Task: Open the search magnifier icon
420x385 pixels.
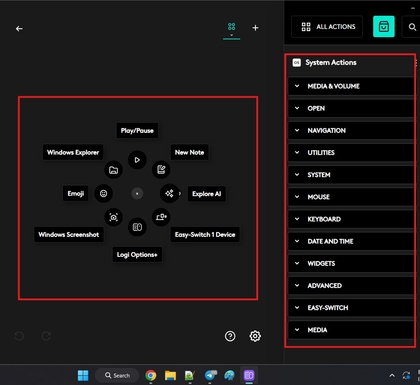Action: click(x=412, y=27)
